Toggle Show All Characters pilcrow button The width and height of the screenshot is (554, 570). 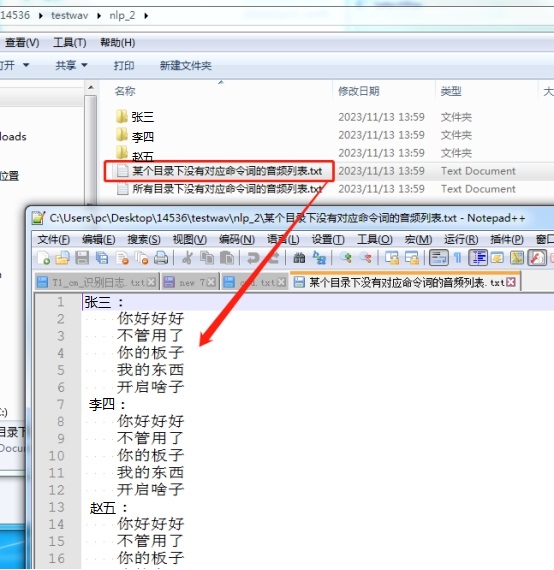click(x=458, y=258)
